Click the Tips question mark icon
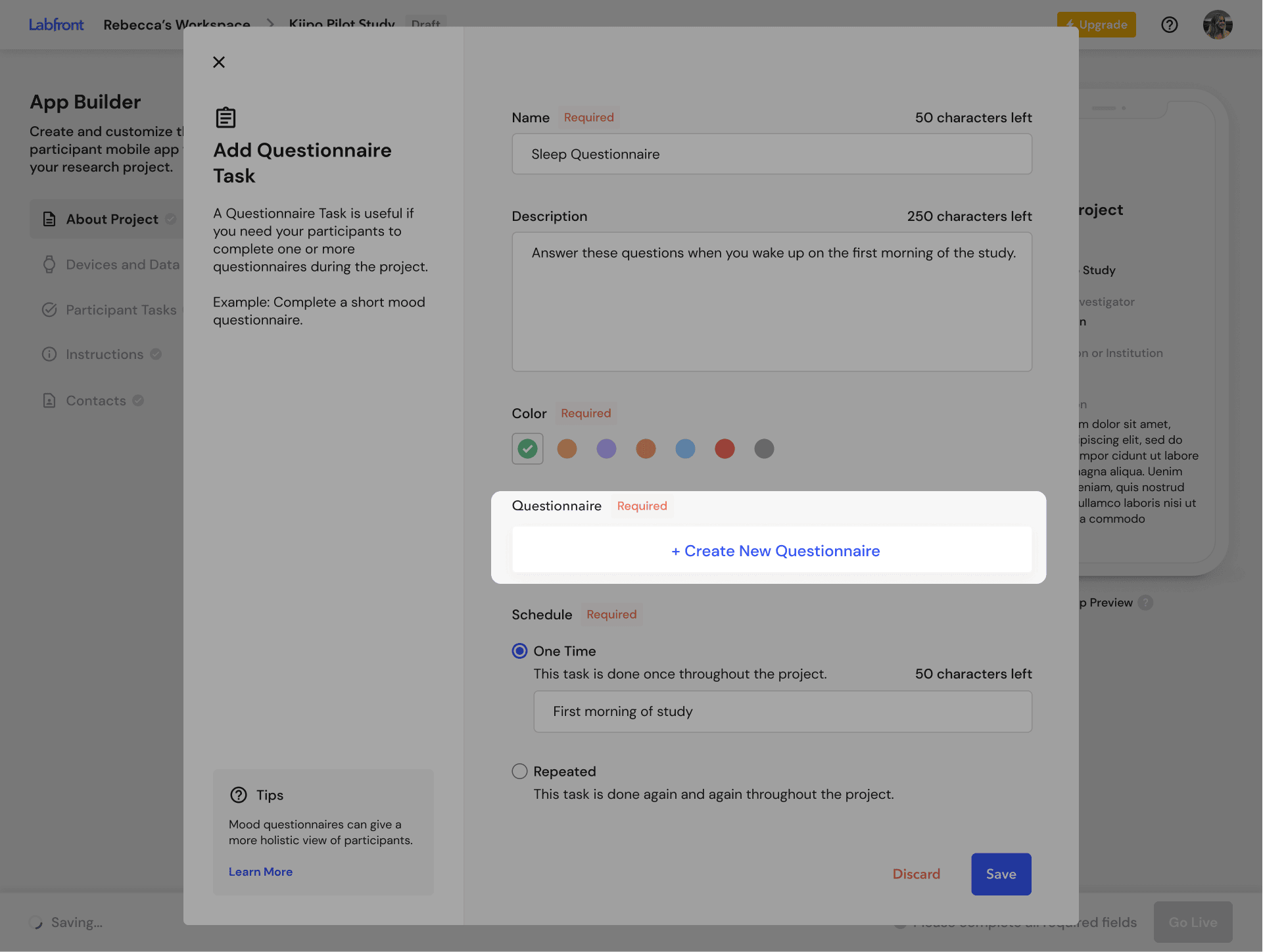 tap(239, 795)
